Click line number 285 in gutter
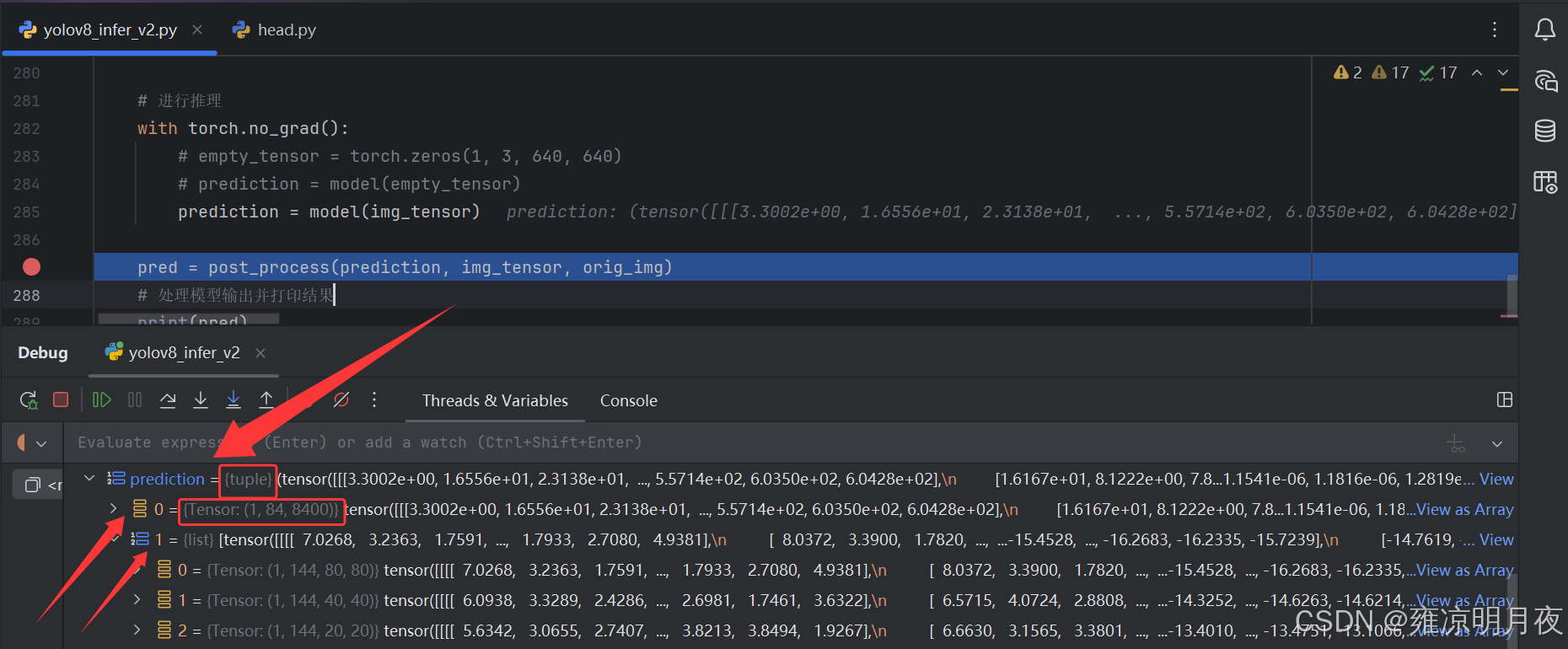The height and width of the screenshot is (649, 1568). (26, 212)
